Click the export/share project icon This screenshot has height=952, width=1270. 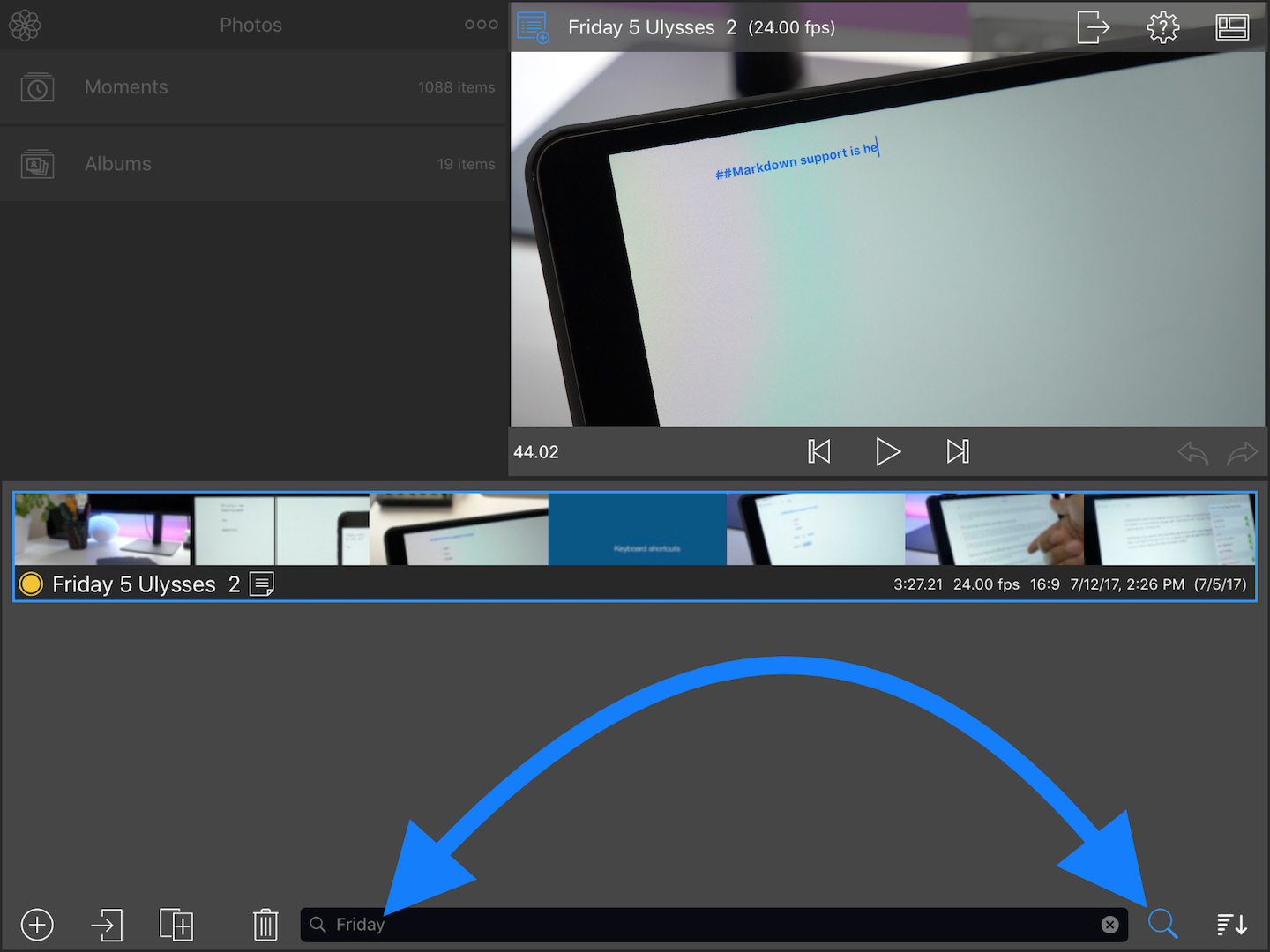point(1094,26)
